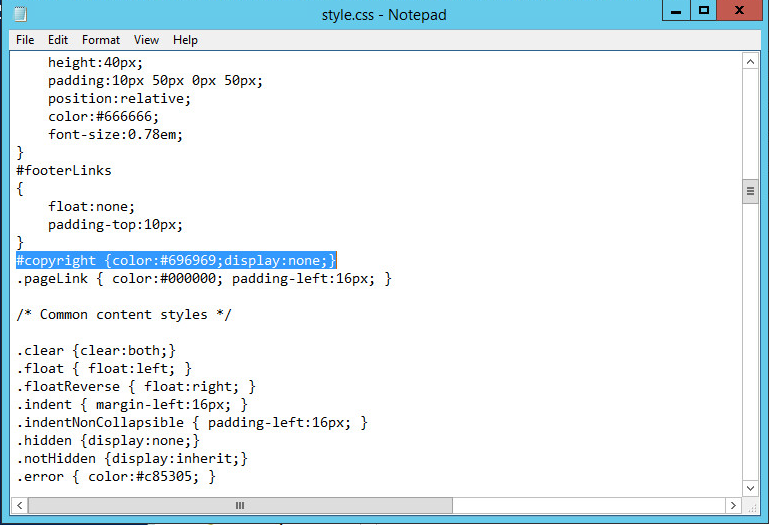Click the horizontal scrollbar left arrow
The height and width of the screenshot is (525, 769).
(x=20, y=505)
